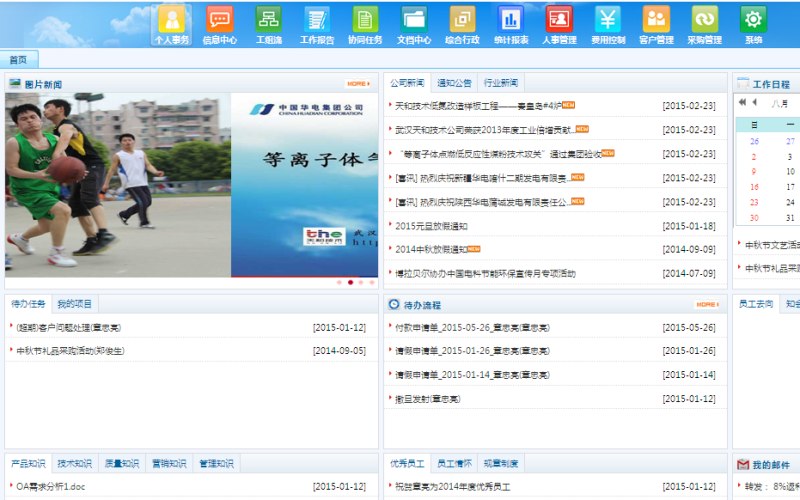The height and width of the screenshot is (500, 800).
Task: Select day 31 in the calendar
Action: (x=790, y=218)
